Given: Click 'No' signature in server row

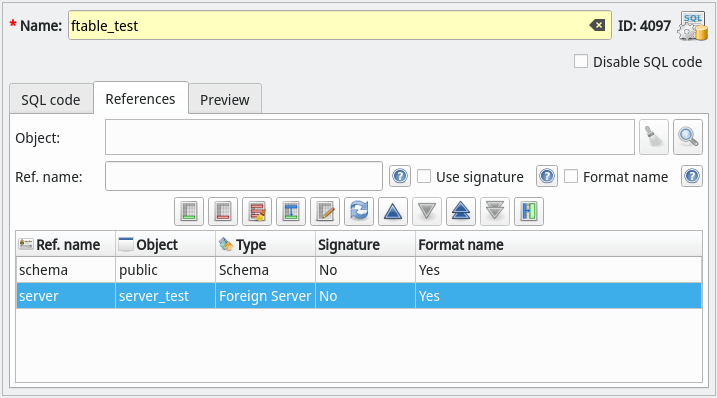Looking at the screenshot, I should [x=365, y=296].
